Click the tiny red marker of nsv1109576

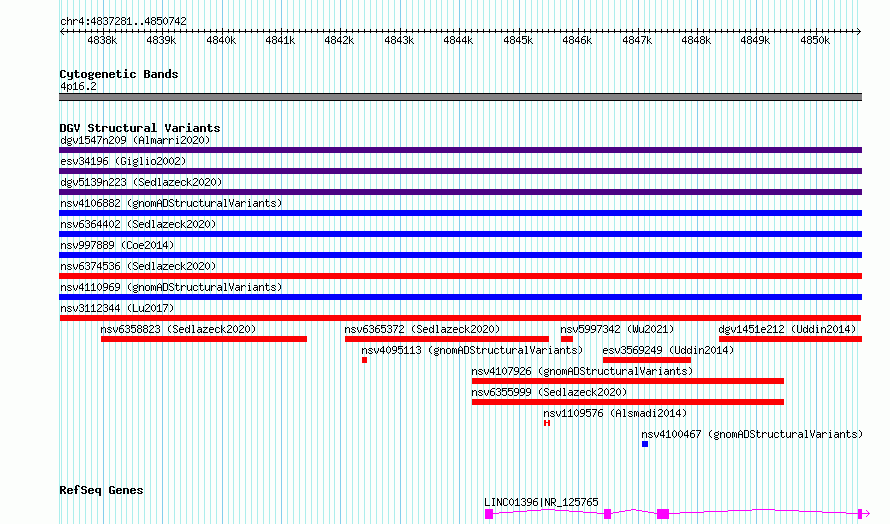pyautogui.click(x=547, y=423)
